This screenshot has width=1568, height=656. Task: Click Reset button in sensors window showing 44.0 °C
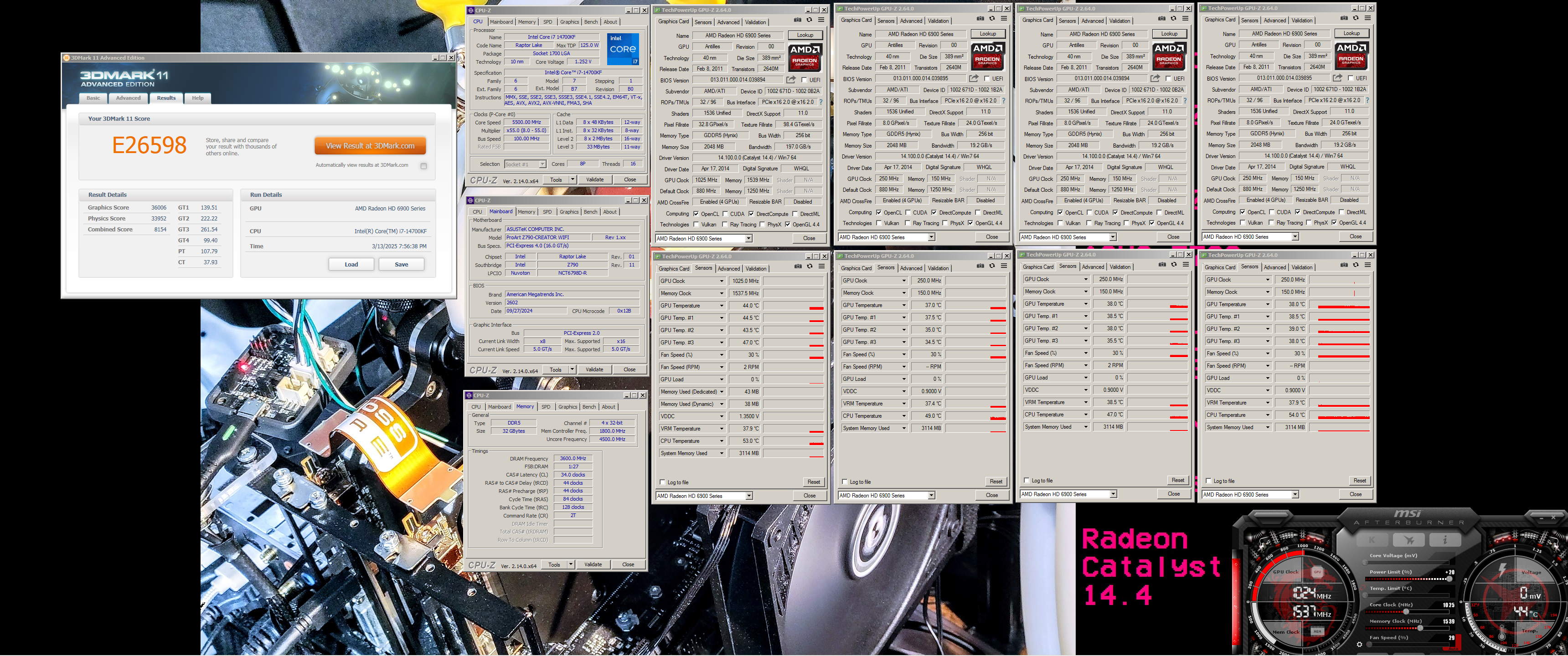pyautogui.click(x=815, y=482)
